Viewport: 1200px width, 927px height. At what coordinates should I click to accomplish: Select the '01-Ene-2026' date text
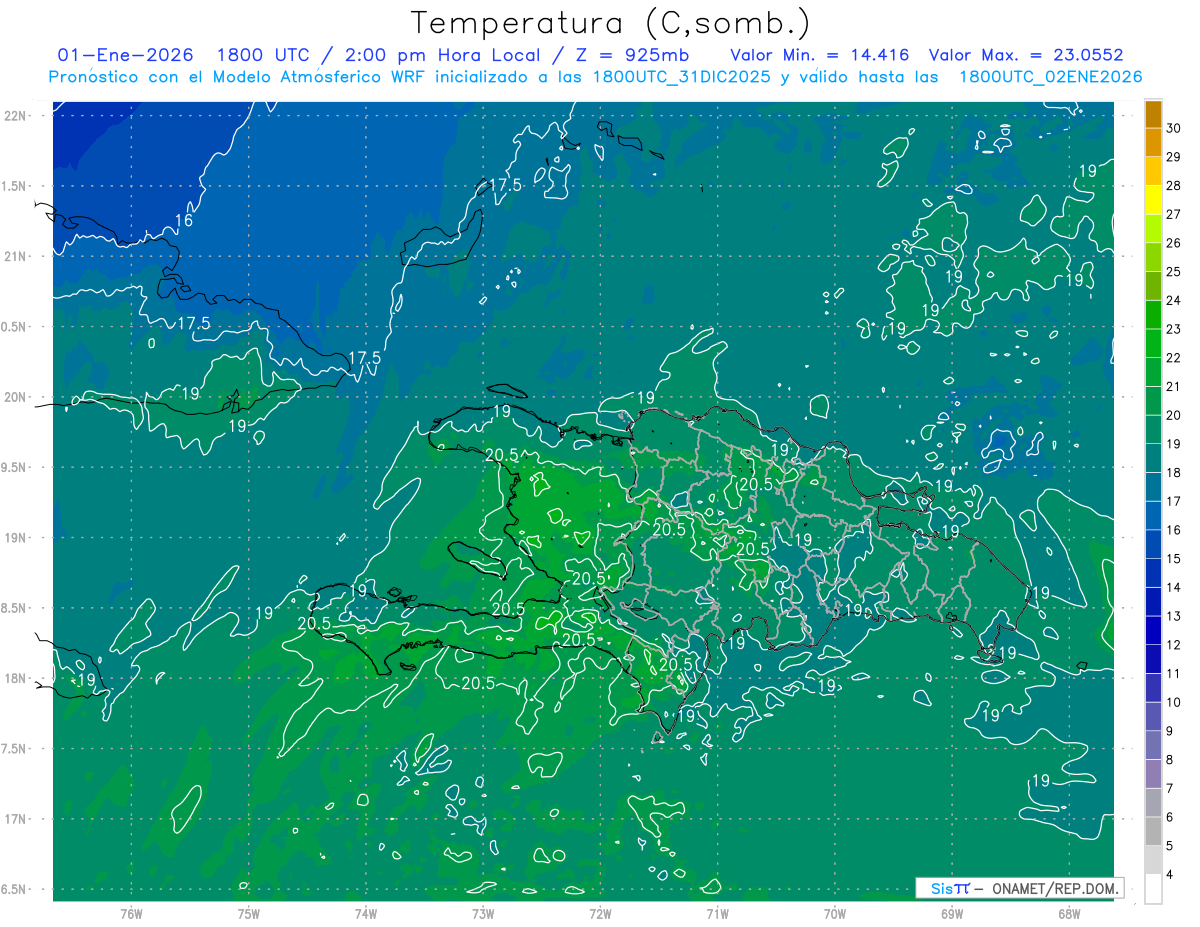coord(126,55)
